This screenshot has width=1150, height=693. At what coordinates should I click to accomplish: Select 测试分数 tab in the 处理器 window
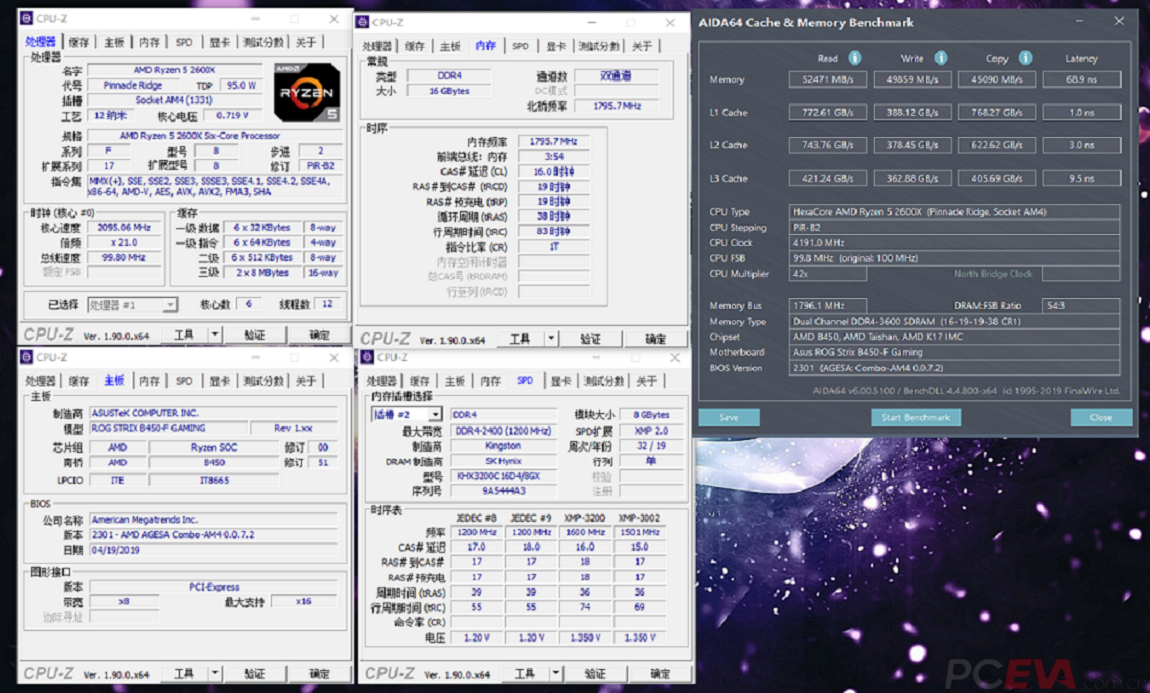[263, 43]
